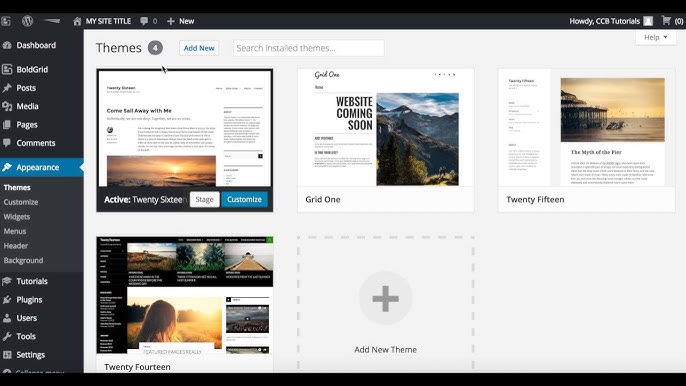
Task: Open the Users menu label
Action: (27, 318)
